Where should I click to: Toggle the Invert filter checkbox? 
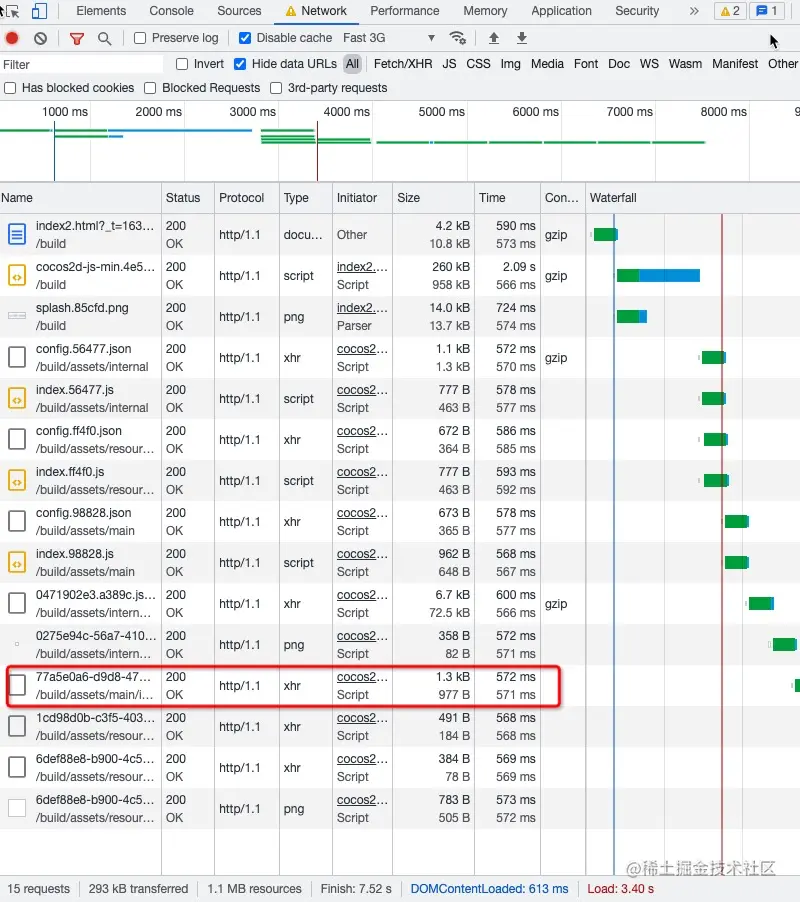[x=182, y=64]
